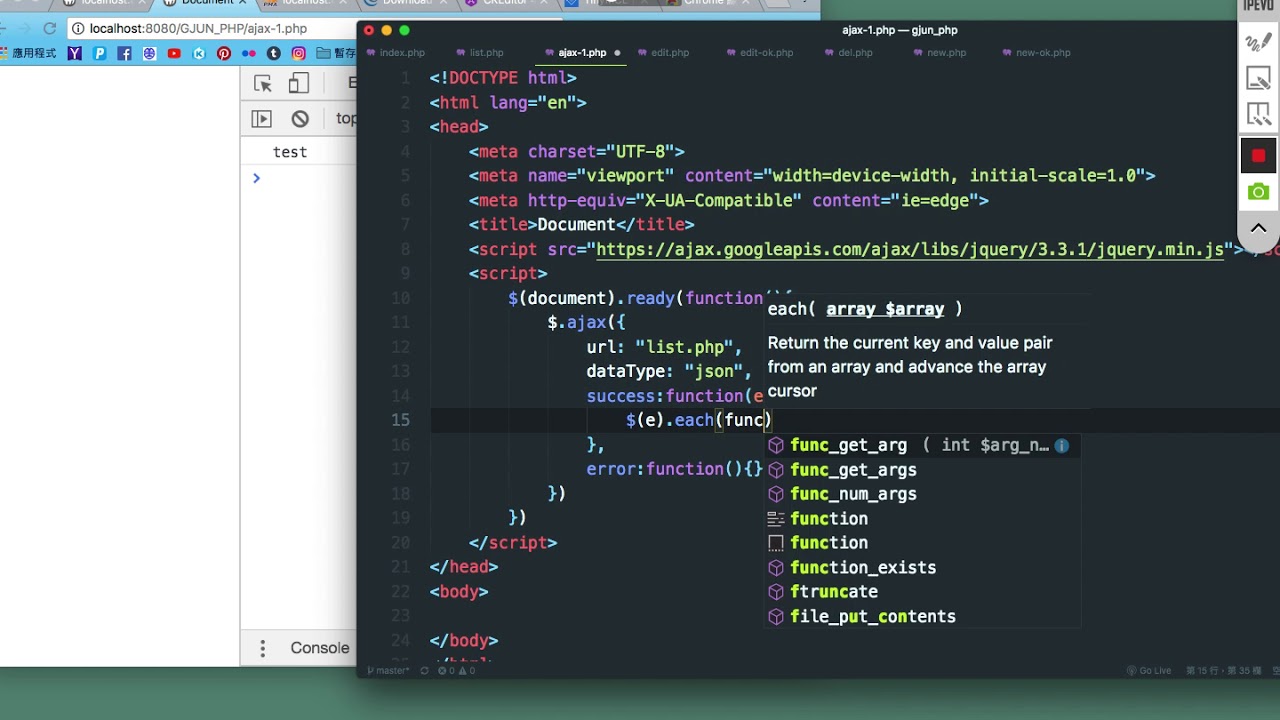Take a snapshot with the IPEVO camera icon
This screenshot has height=720, width=1280.
click(x=1258, y=191)
